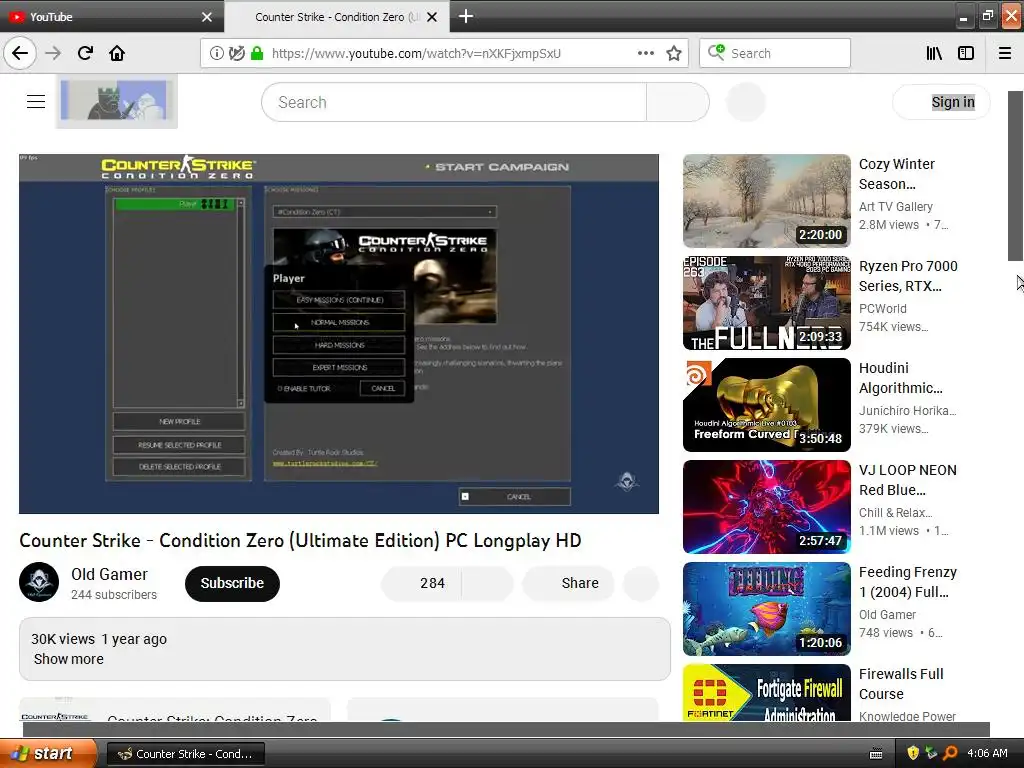Click the 4:06 AM taskbar clock
The height and width of the screenshot is (768, 1024).
coord(987,753)
